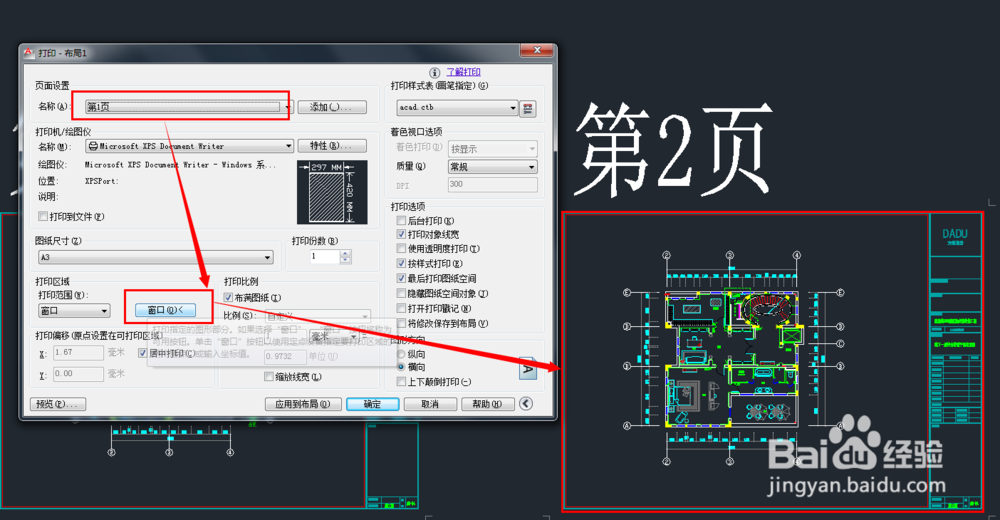Toggle the 按样式打印 checkbox
Image resolution: width=1000 pixels, height=520 pixels.
click(401, 264)
